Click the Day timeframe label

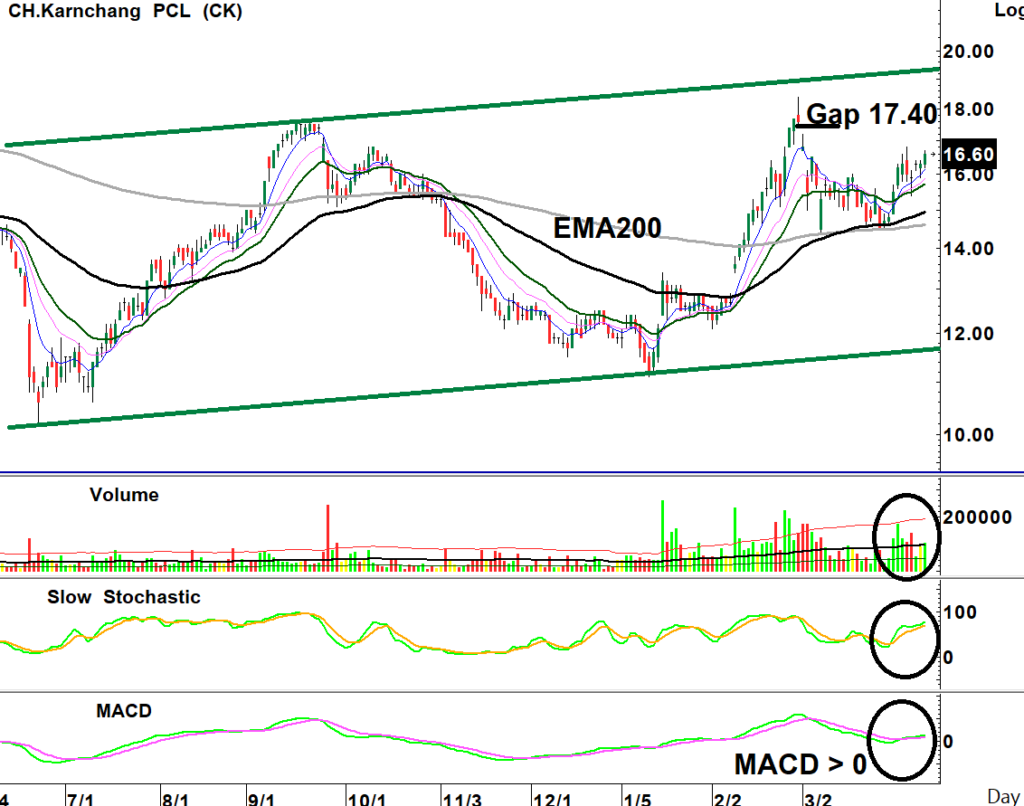point(1003,796)
